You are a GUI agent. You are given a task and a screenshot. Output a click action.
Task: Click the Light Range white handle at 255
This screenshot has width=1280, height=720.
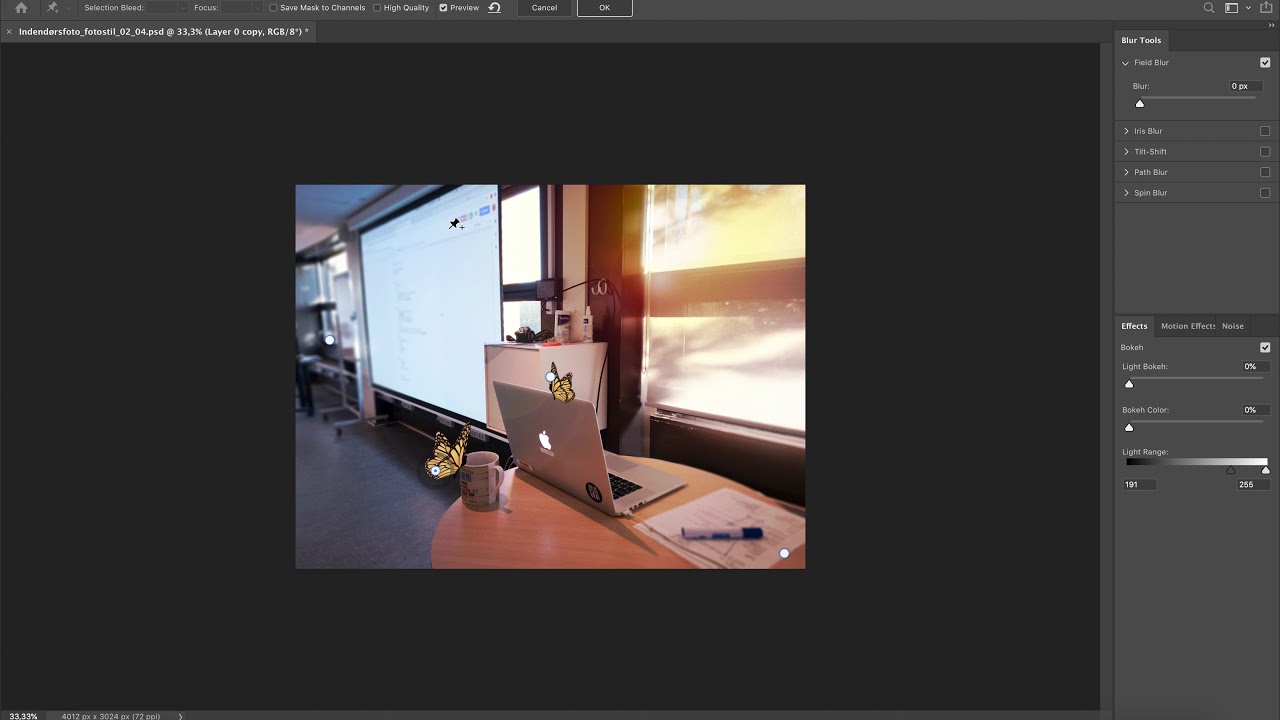1265,470
